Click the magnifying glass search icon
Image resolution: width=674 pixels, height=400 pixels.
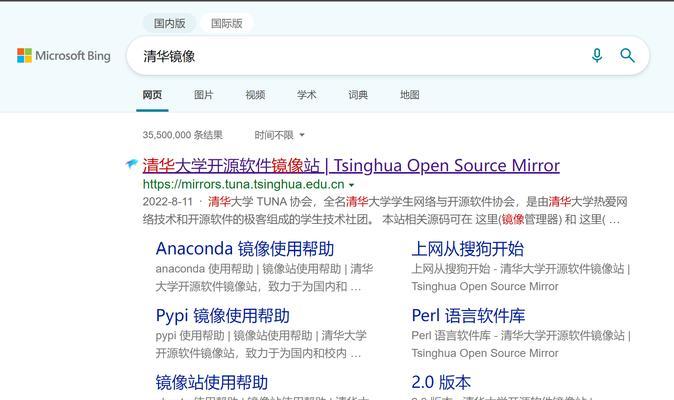(x=627, y=55)
